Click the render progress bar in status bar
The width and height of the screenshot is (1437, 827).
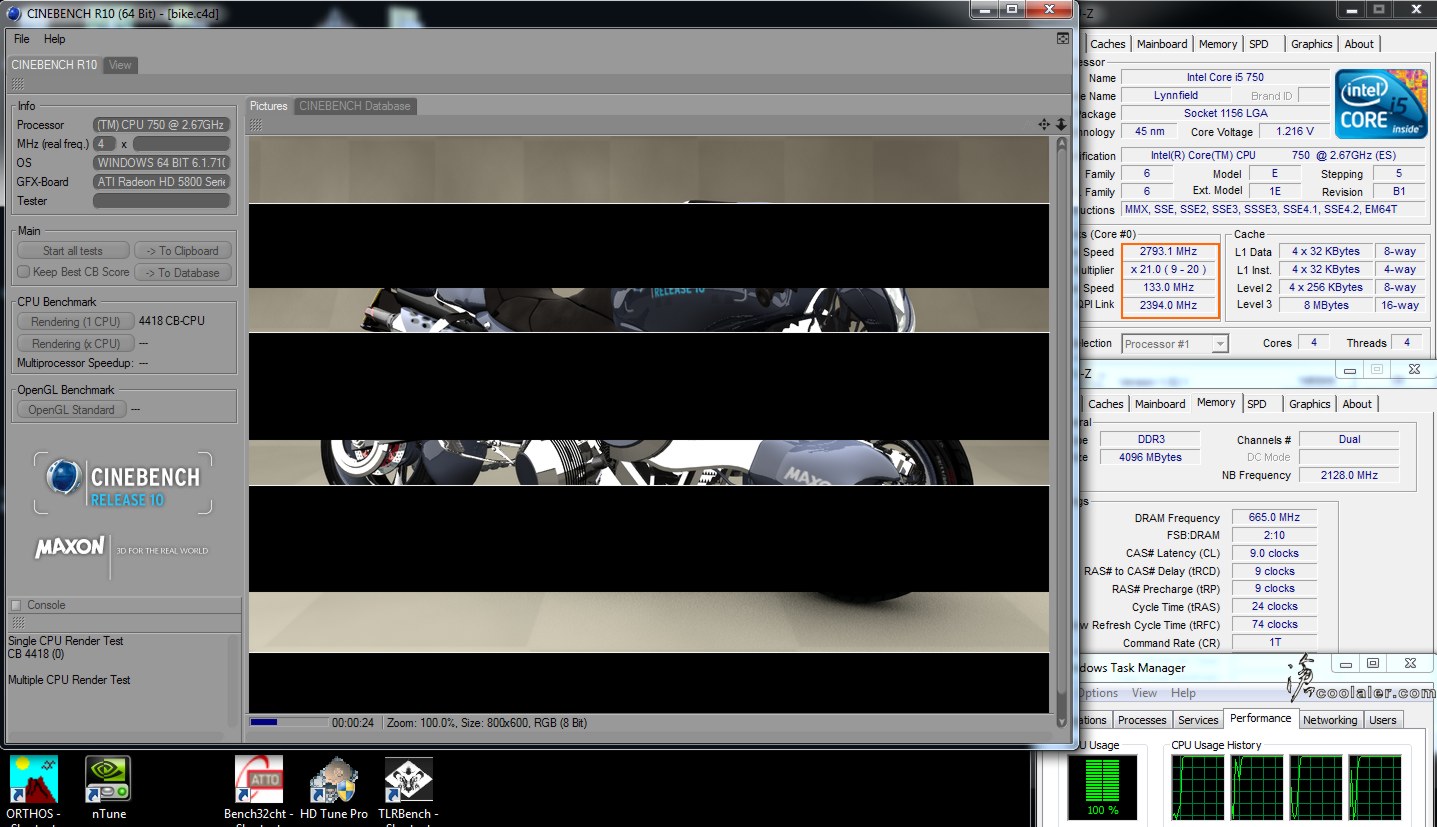289,722
